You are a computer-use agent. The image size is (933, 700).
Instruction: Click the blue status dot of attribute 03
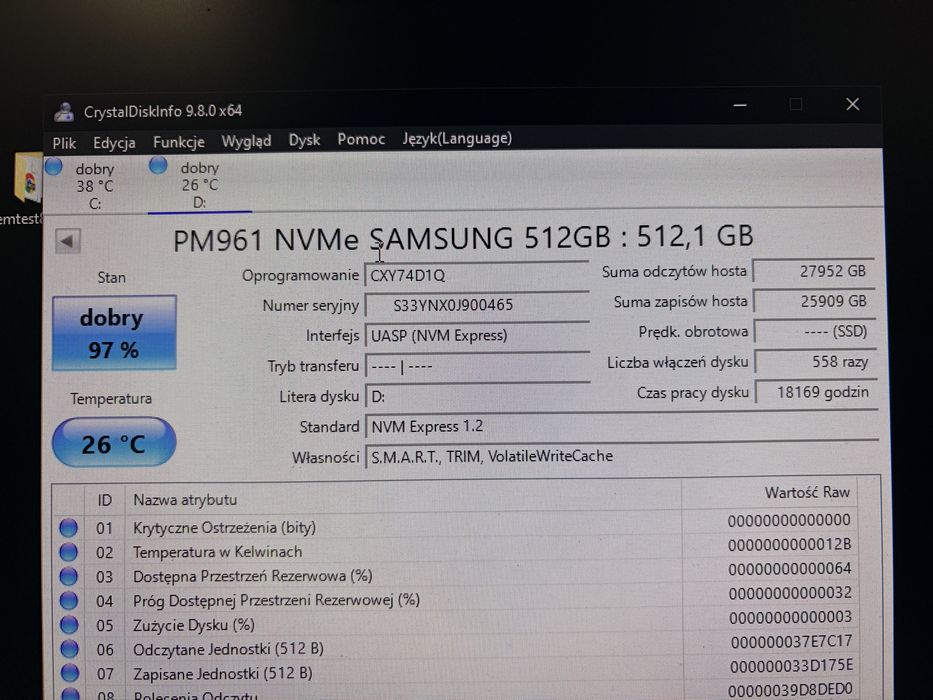pyautogui.click(x=68, y=576)
